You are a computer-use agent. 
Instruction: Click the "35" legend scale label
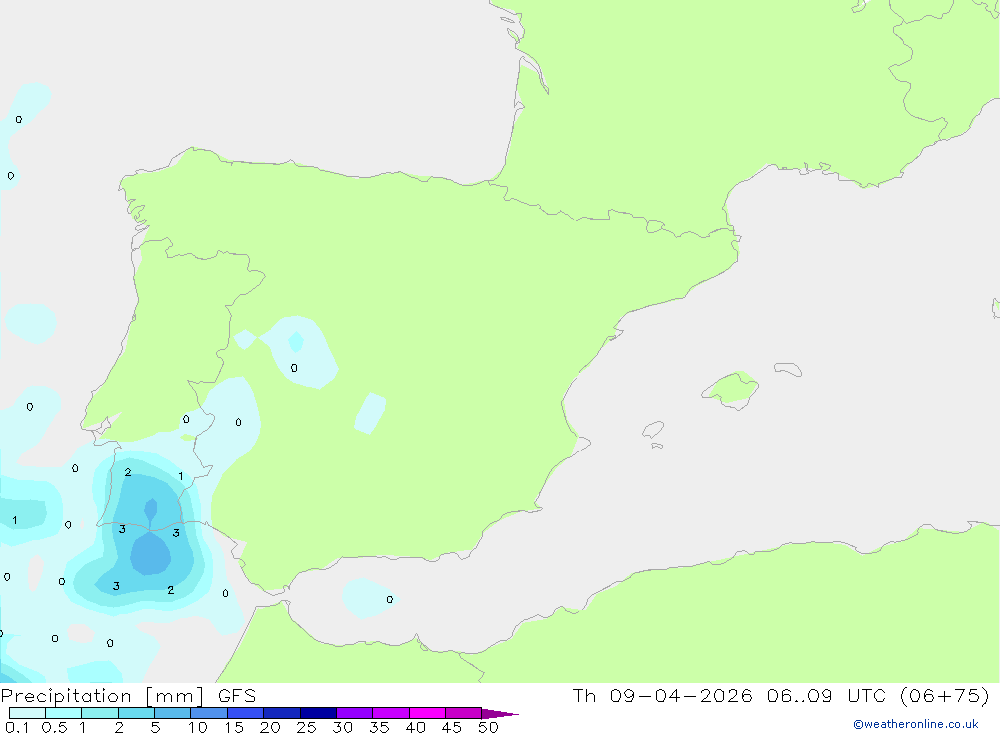coord(379,727)
